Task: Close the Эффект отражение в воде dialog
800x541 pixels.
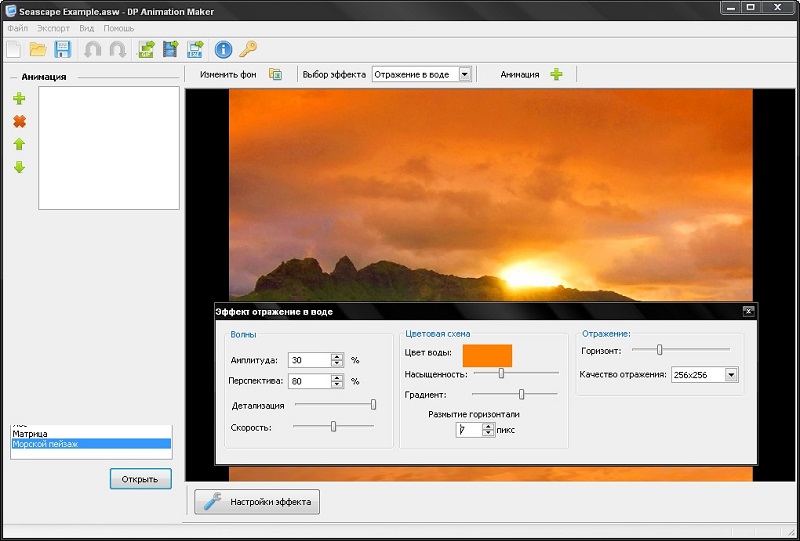Action: click(748, 311)
